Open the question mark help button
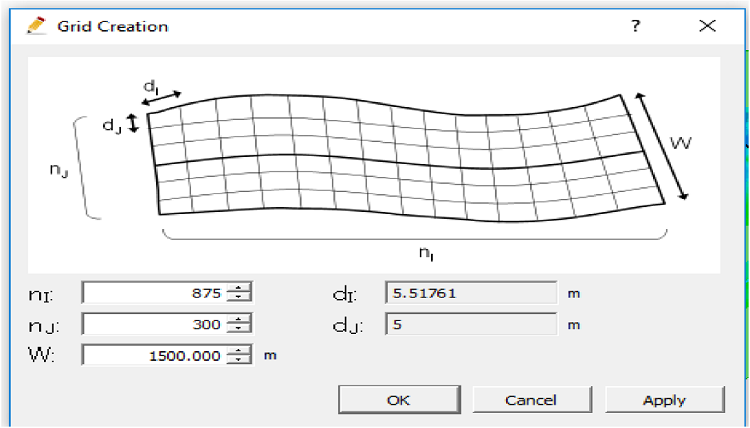Screen dimensions: 750x428 coord(635,26)
